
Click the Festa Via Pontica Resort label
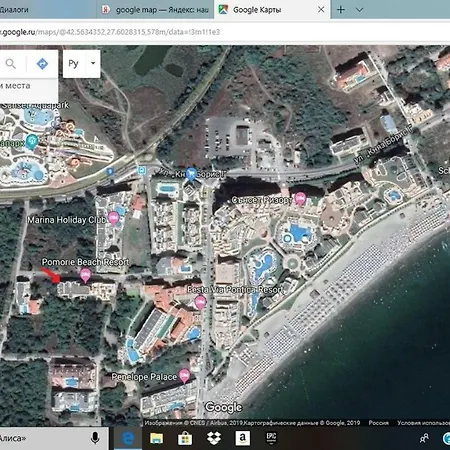coord(234,290)
